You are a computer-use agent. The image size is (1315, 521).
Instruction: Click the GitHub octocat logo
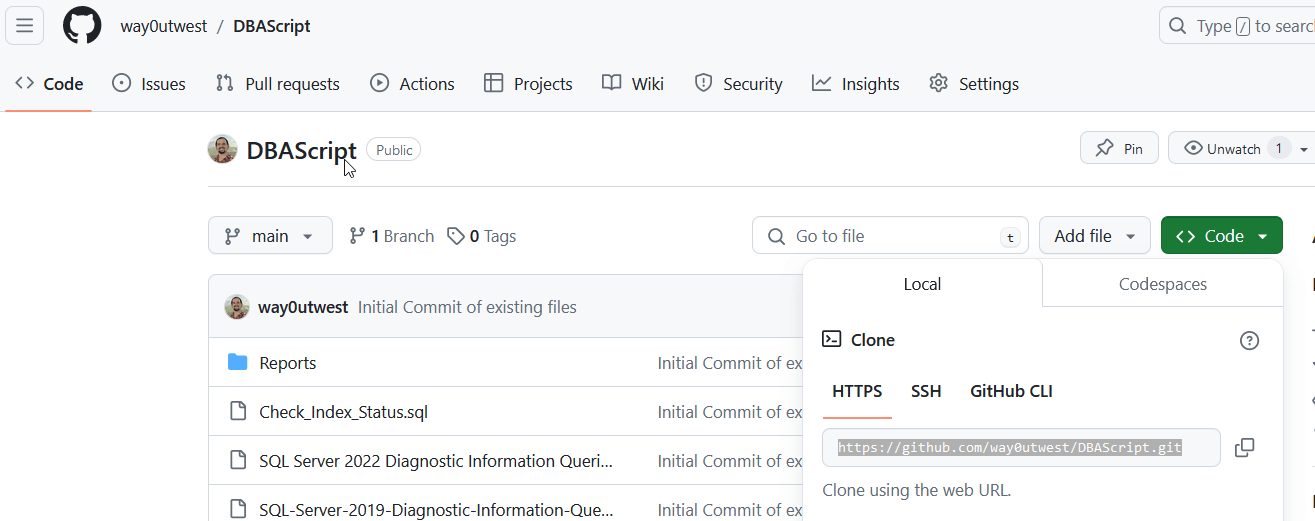click(82, 26)
